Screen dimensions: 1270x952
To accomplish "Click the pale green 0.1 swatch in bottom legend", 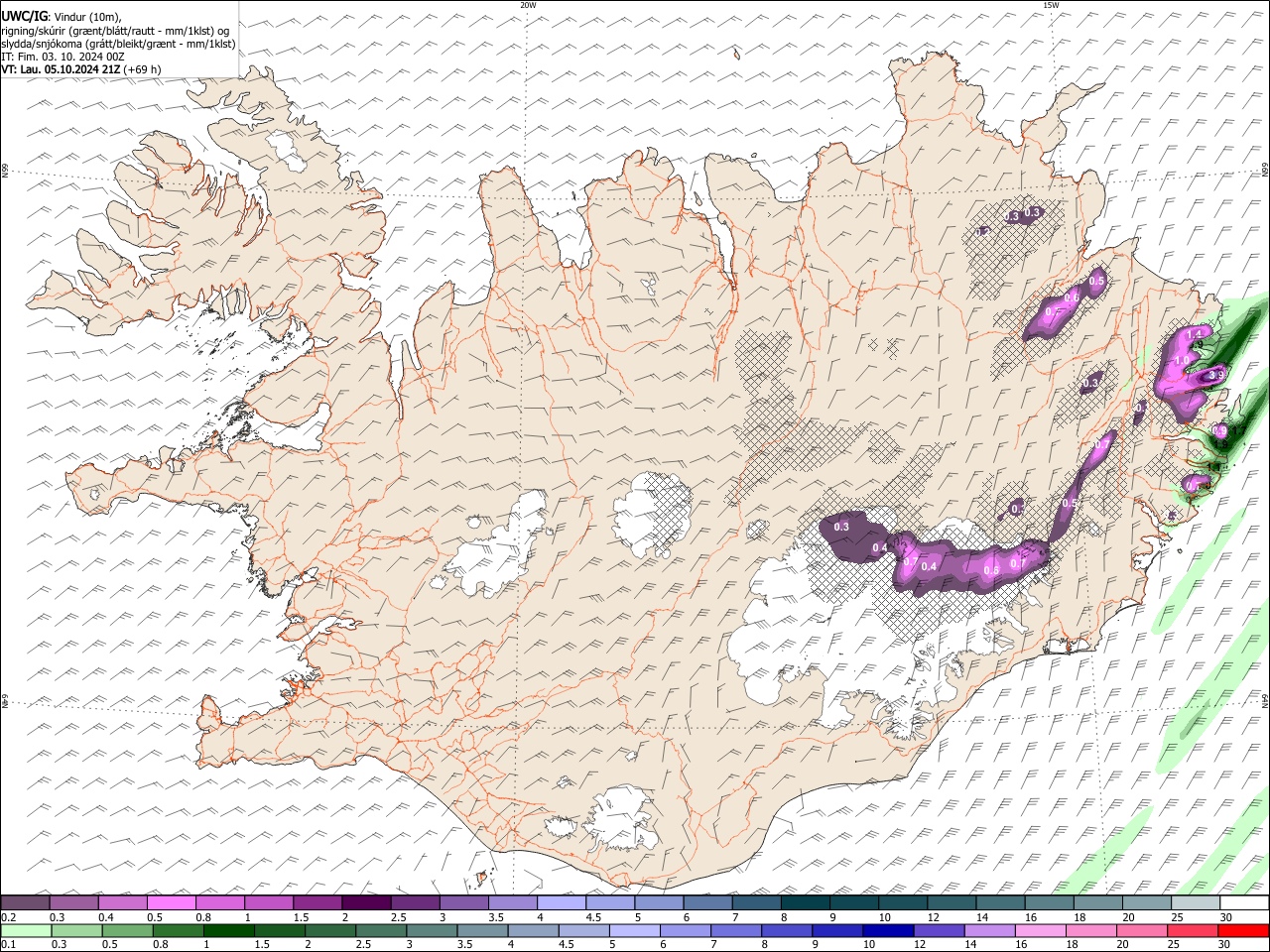I will click(x=26, y=930).
